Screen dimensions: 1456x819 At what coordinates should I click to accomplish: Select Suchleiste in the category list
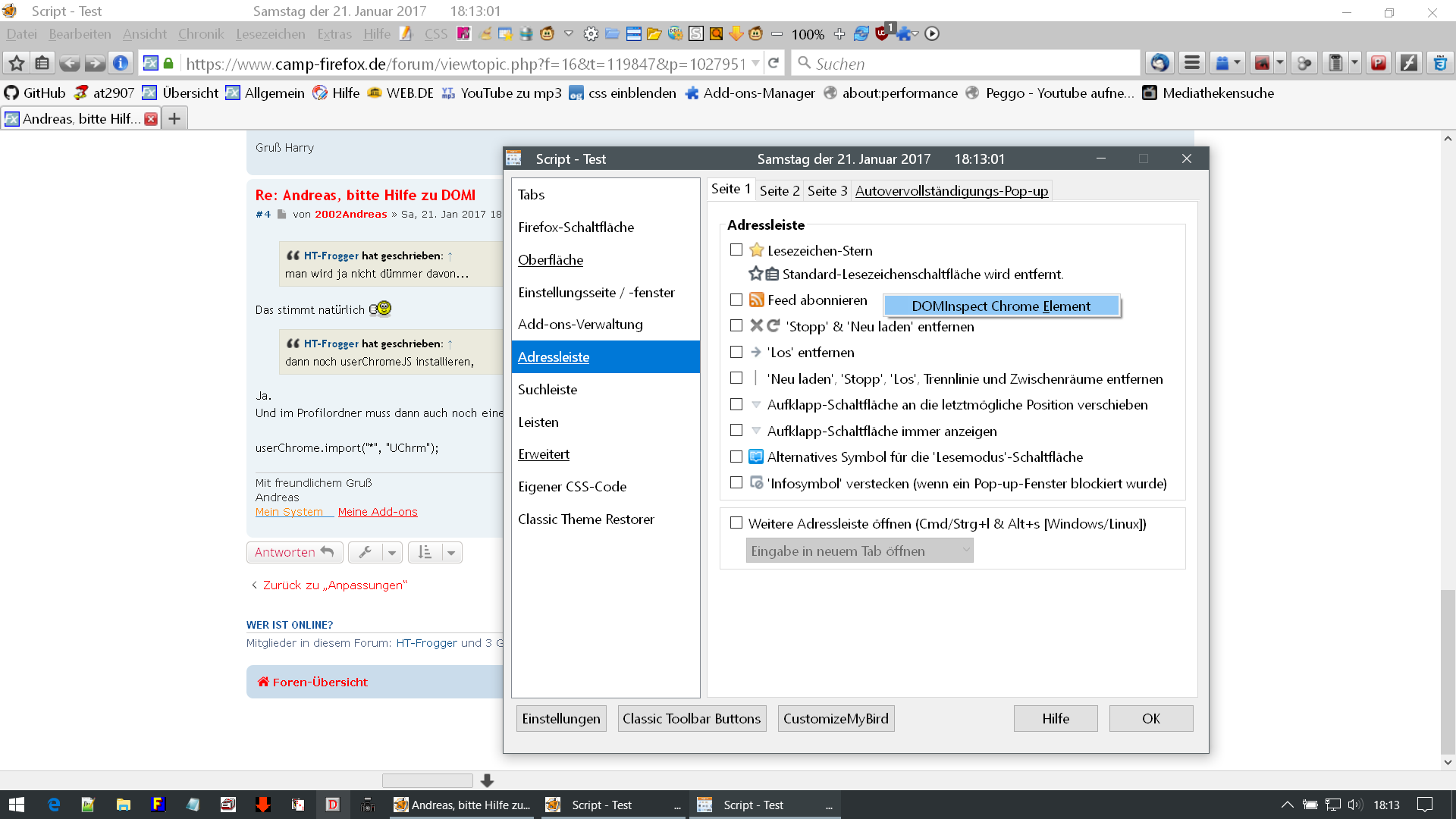click(x=548, y=390)
